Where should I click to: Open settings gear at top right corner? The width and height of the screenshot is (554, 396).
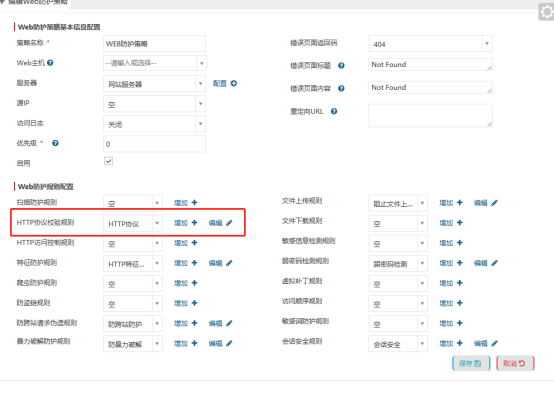[x=547, y=12]
